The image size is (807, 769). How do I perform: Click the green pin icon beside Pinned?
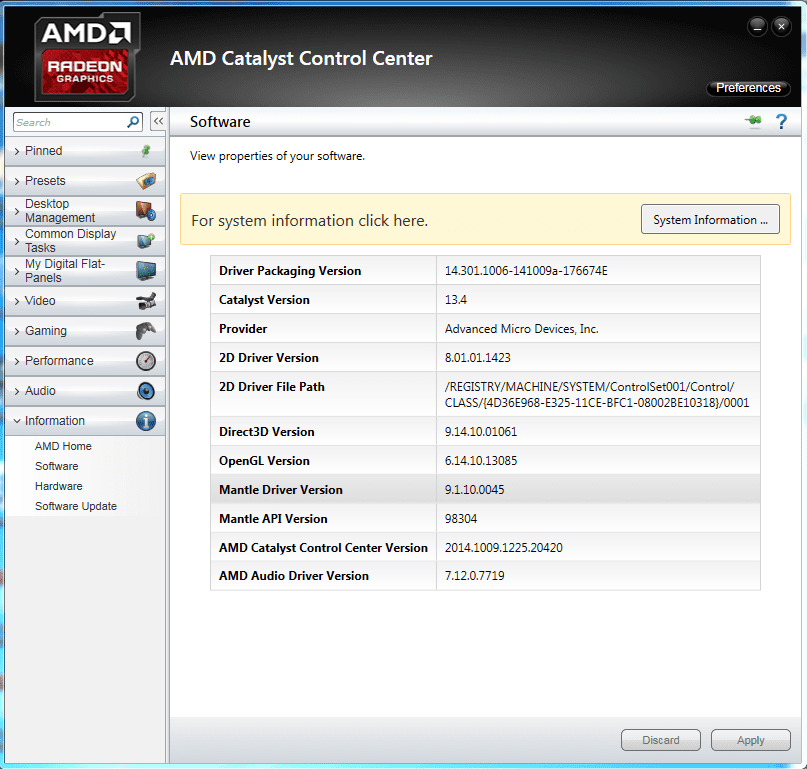coord(146,151)
